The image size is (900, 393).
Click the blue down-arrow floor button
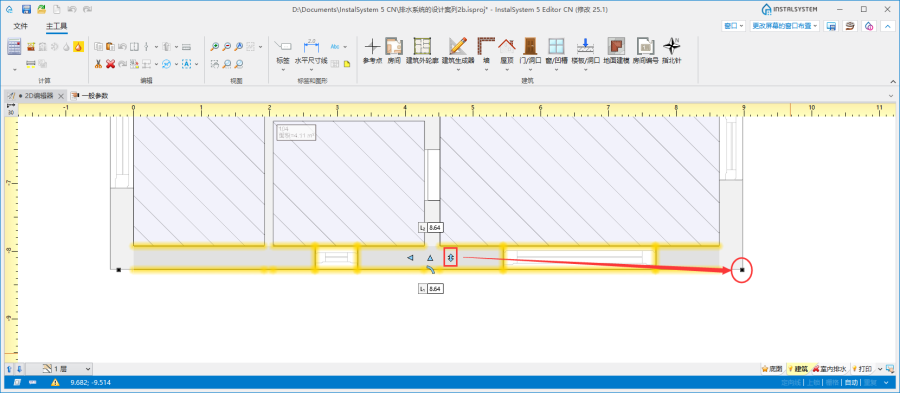point(19,369)
